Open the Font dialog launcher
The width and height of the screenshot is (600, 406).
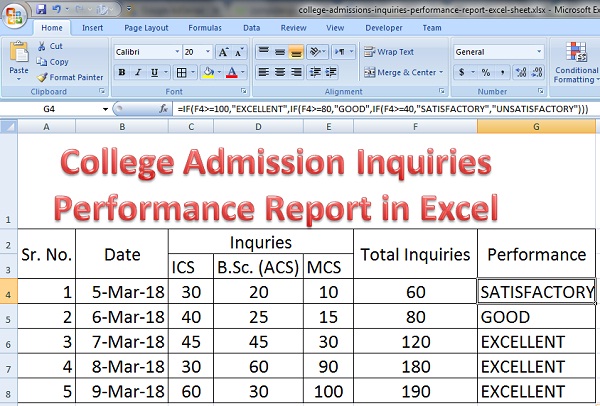[x=244, y=91]
